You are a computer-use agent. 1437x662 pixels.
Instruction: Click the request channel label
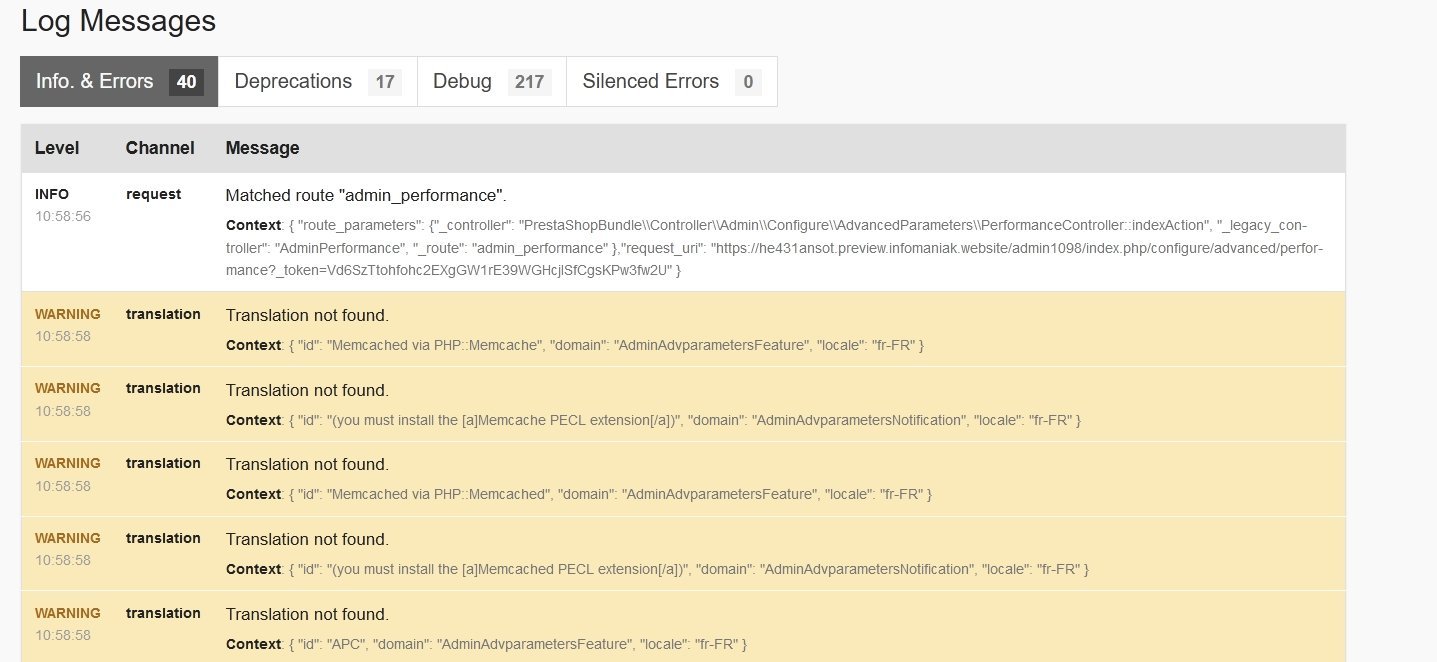153,194
